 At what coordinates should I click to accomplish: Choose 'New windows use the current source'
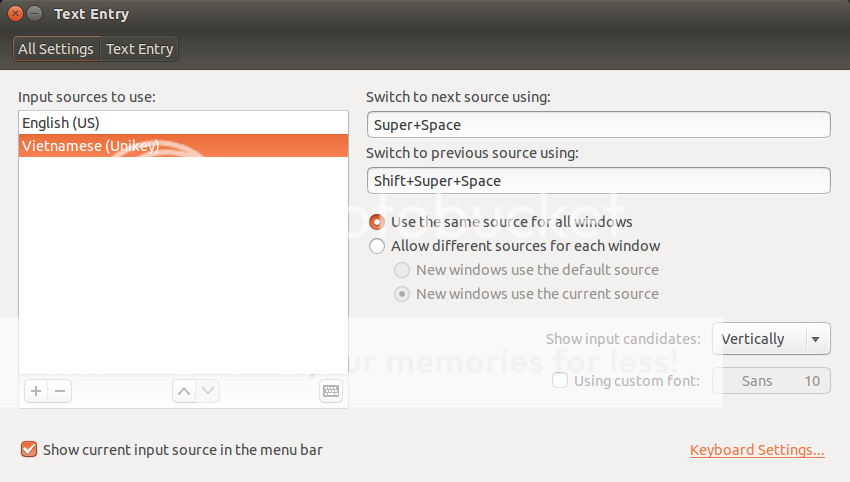point(402,294)
